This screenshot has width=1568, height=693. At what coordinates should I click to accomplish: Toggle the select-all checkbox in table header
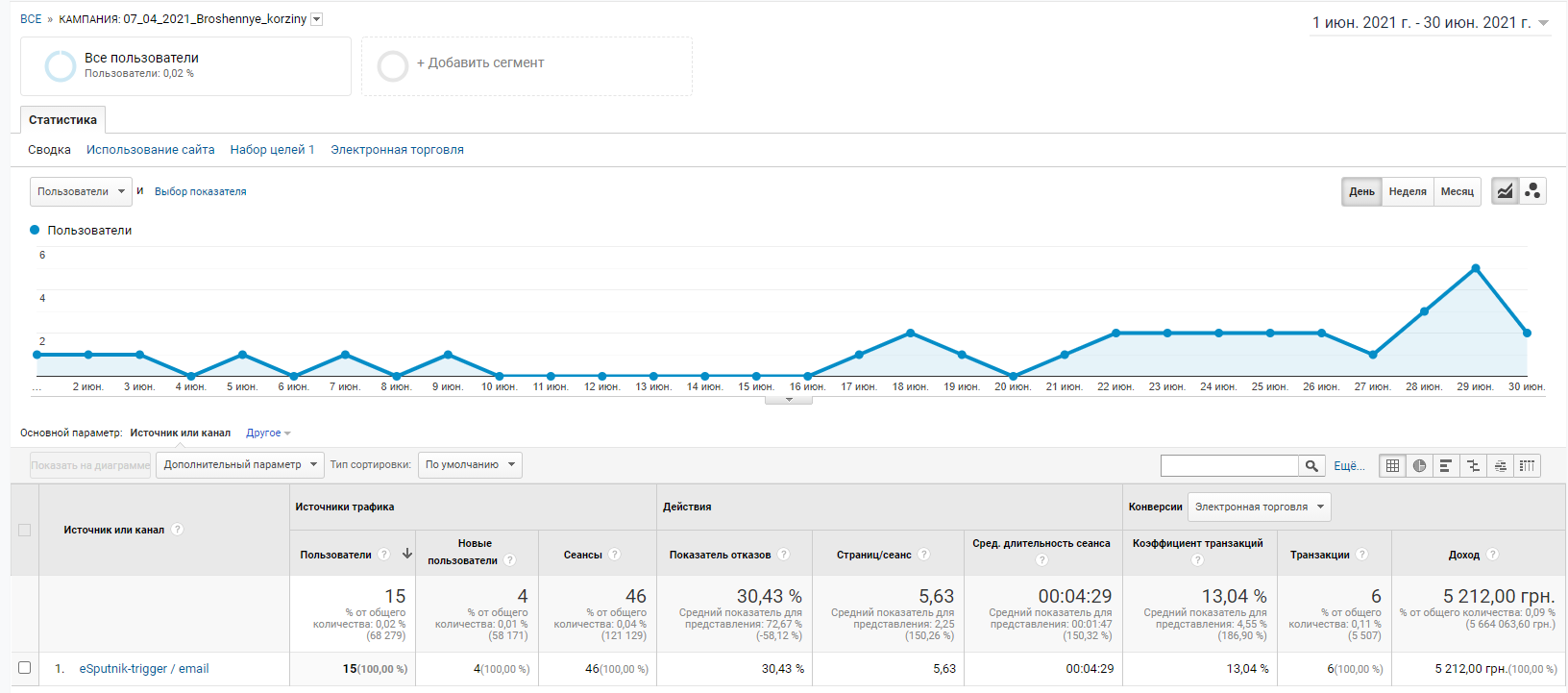[25, 530]
